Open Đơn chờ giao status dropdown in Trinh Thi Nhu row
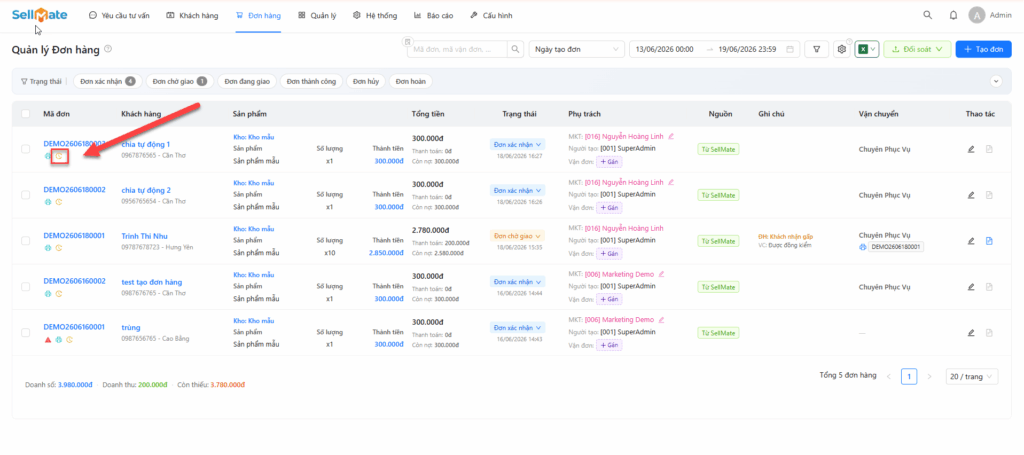Screen dimensions: 1024x455 click(517, 236)
